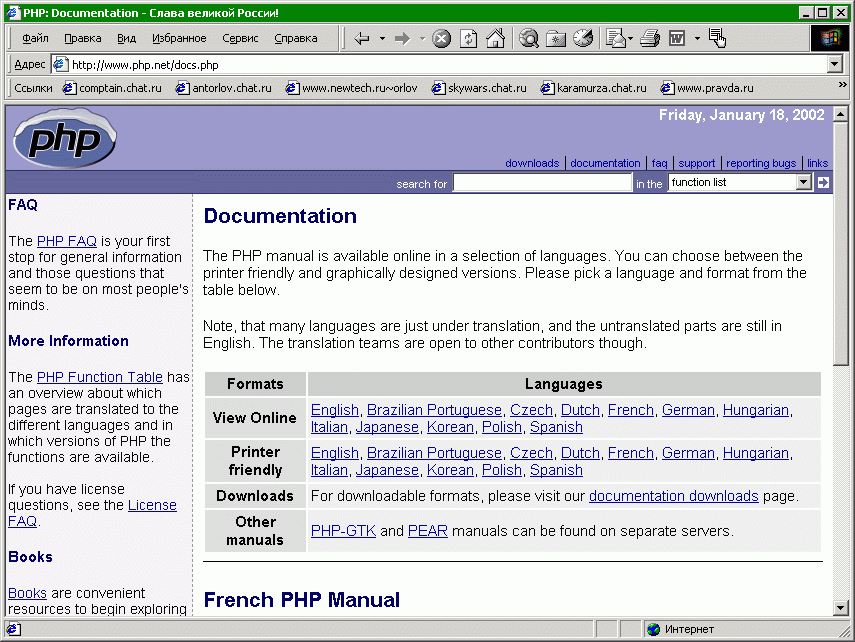Screen dimensions: 855x642
Task: Open the PHP Function Table link
Action: coord(100,377)
